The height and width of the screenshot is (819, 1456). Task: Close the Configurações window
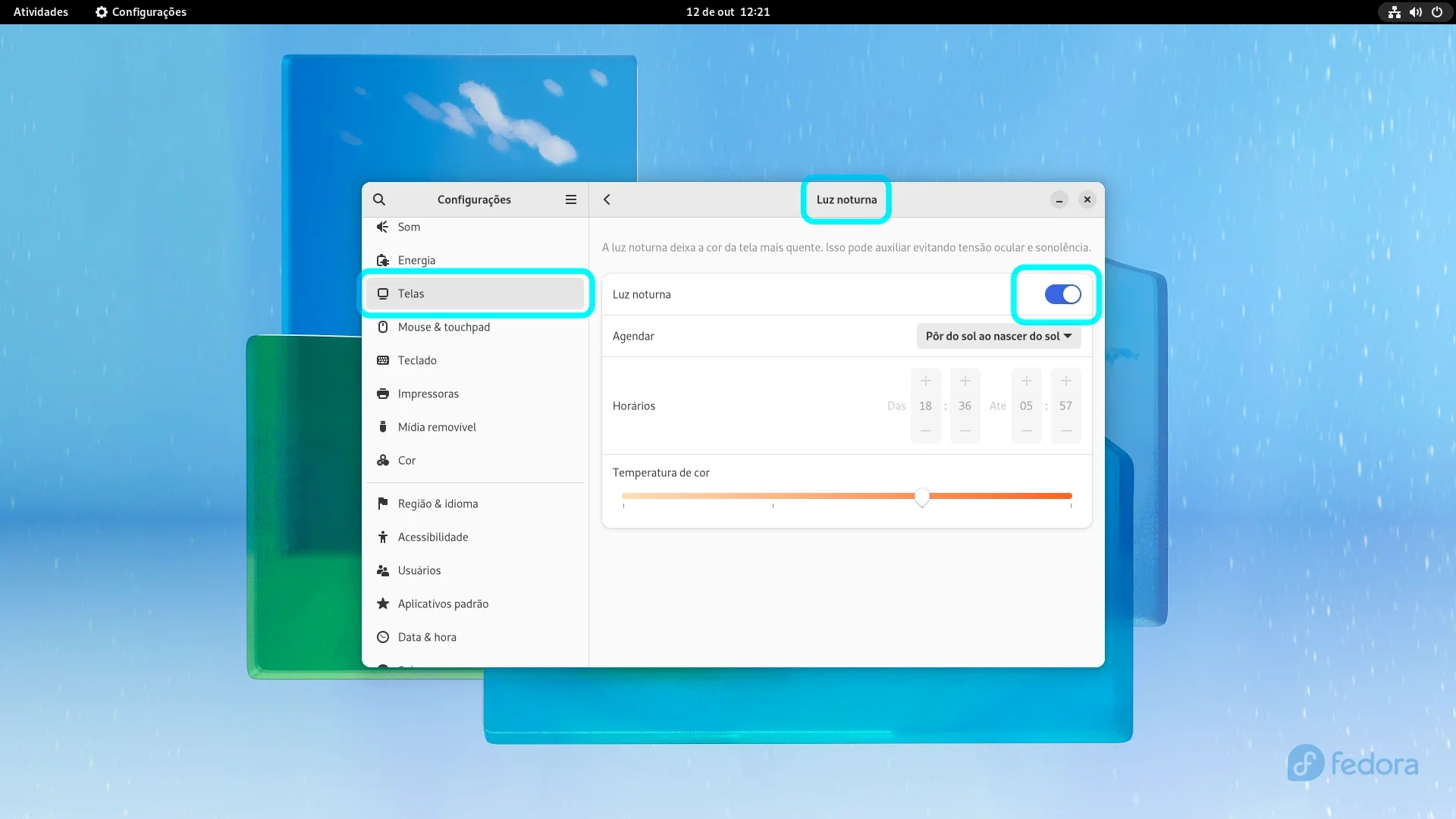pyautogui.click(x=1087, y=199)
